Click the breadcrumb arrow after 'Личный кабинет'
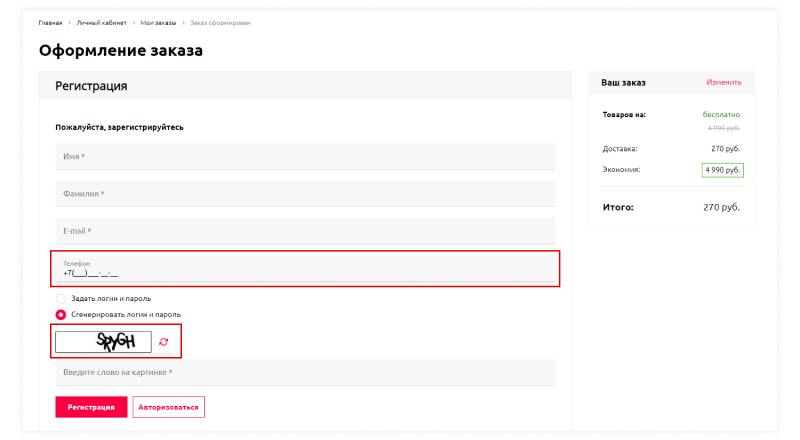Viewport: 800px width, 440px height. pos(134,23)
